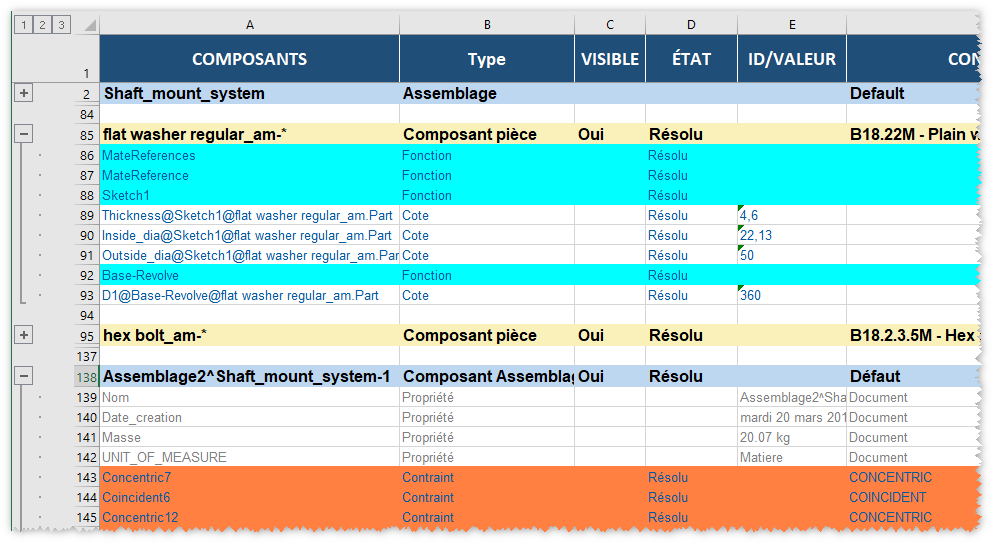Viewport: 999px width, 549px height.
Task: Click Thickness cell value 4,6
Action: pos(791,215)
